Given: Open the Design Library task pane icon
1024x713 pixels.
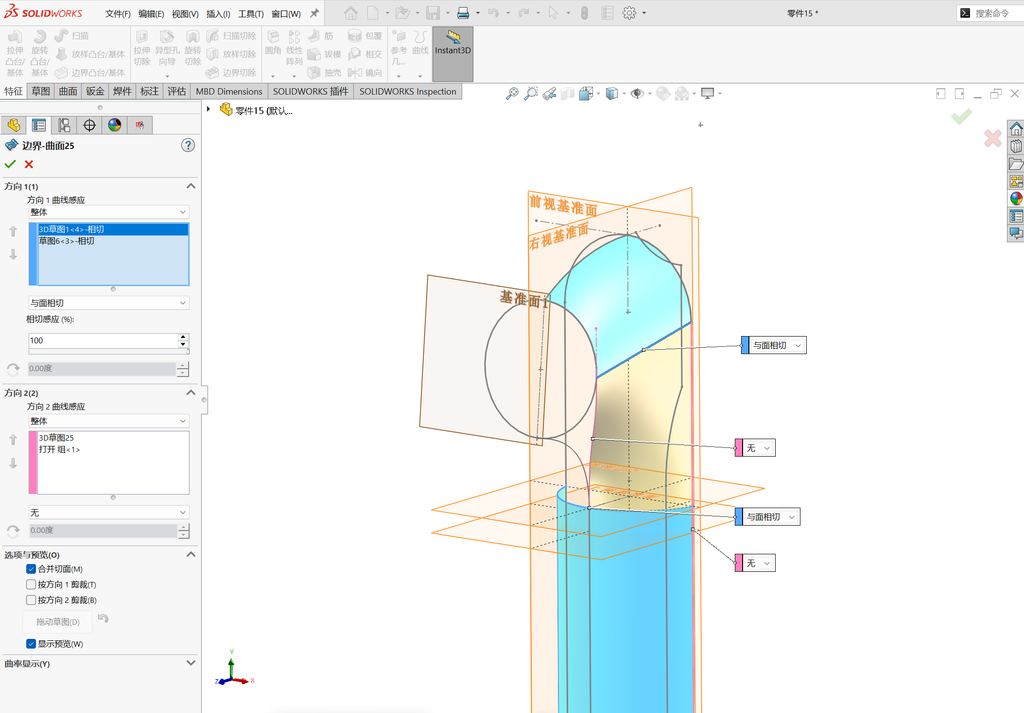Looking at the screenshot, I should (x=1016, y=146).
